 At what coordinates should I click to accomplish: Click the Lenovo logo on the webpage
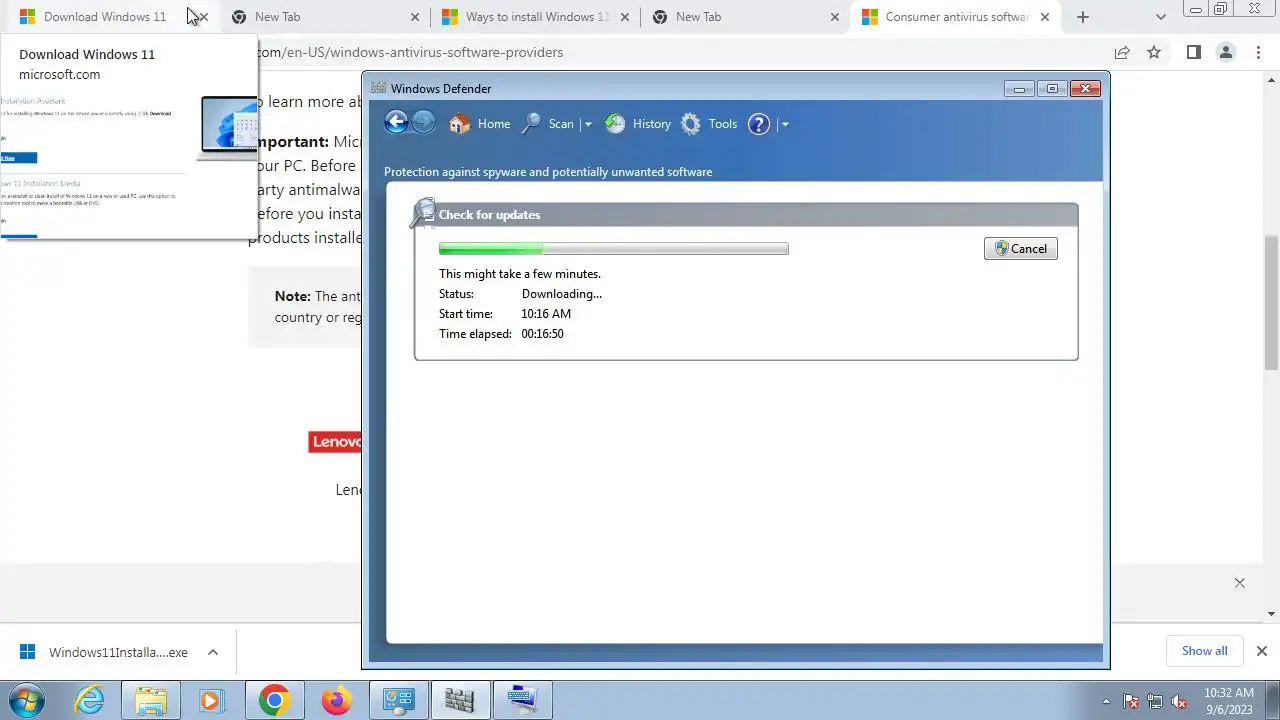(335, 441)
